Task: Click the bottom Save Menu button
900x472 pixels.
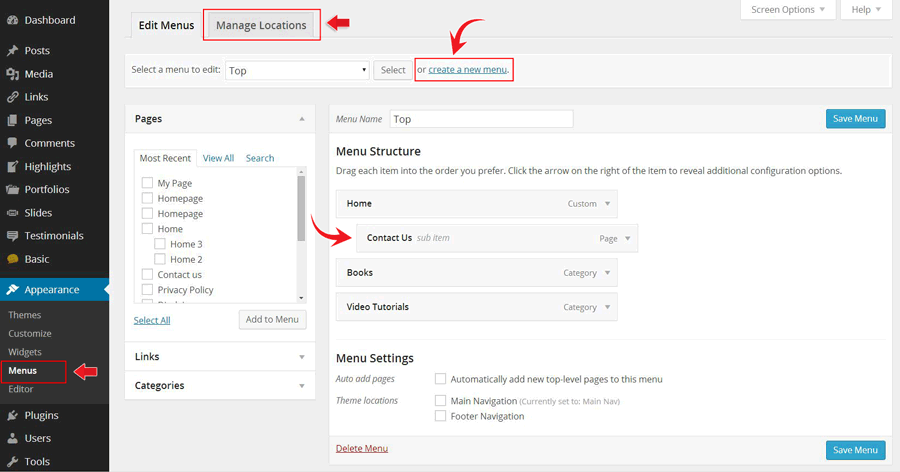Action: pyautogui.click(x=855, y=450)
